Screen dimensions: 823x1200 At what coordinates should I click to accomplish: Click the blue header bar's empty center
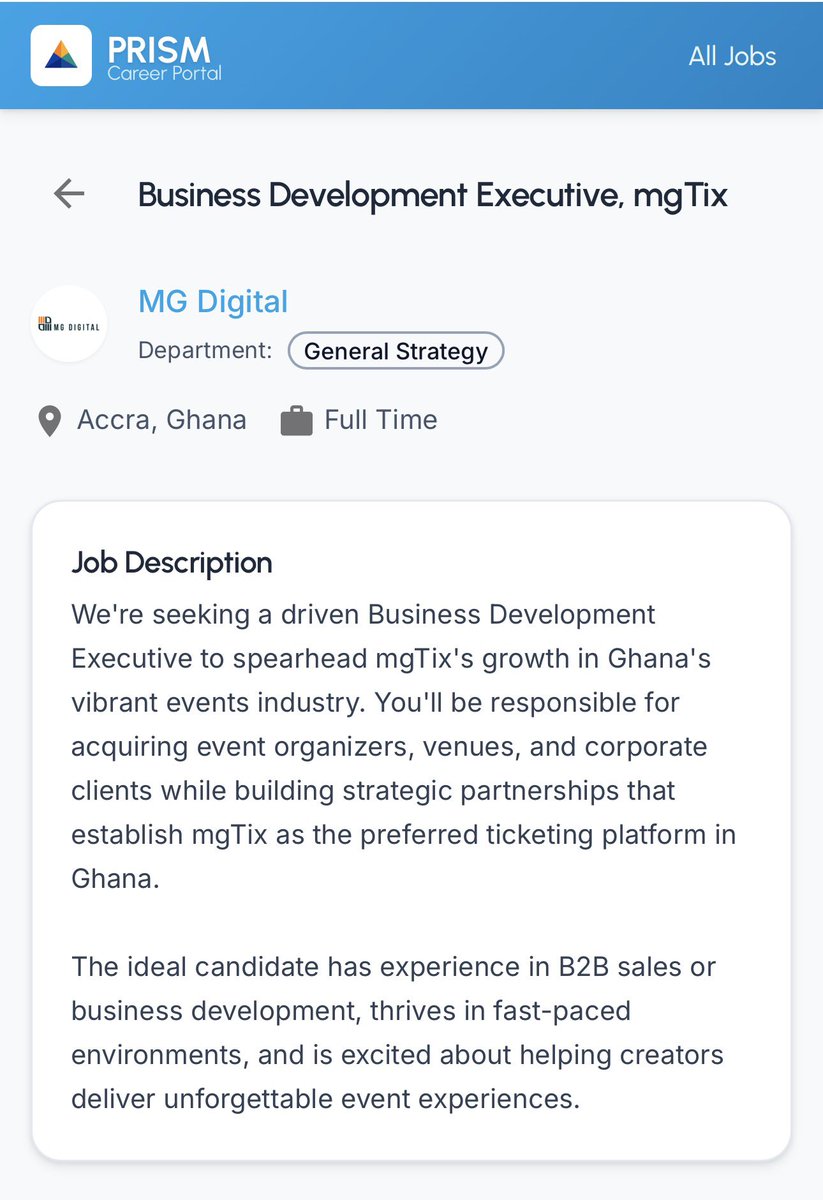[450, 55]
